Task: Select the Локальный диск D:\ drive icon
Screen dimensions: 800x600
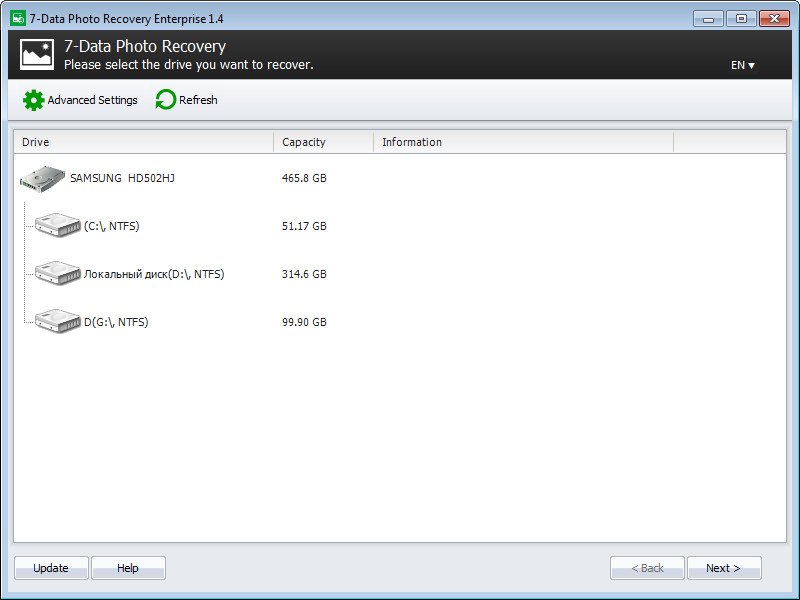Action: (58, 273)
